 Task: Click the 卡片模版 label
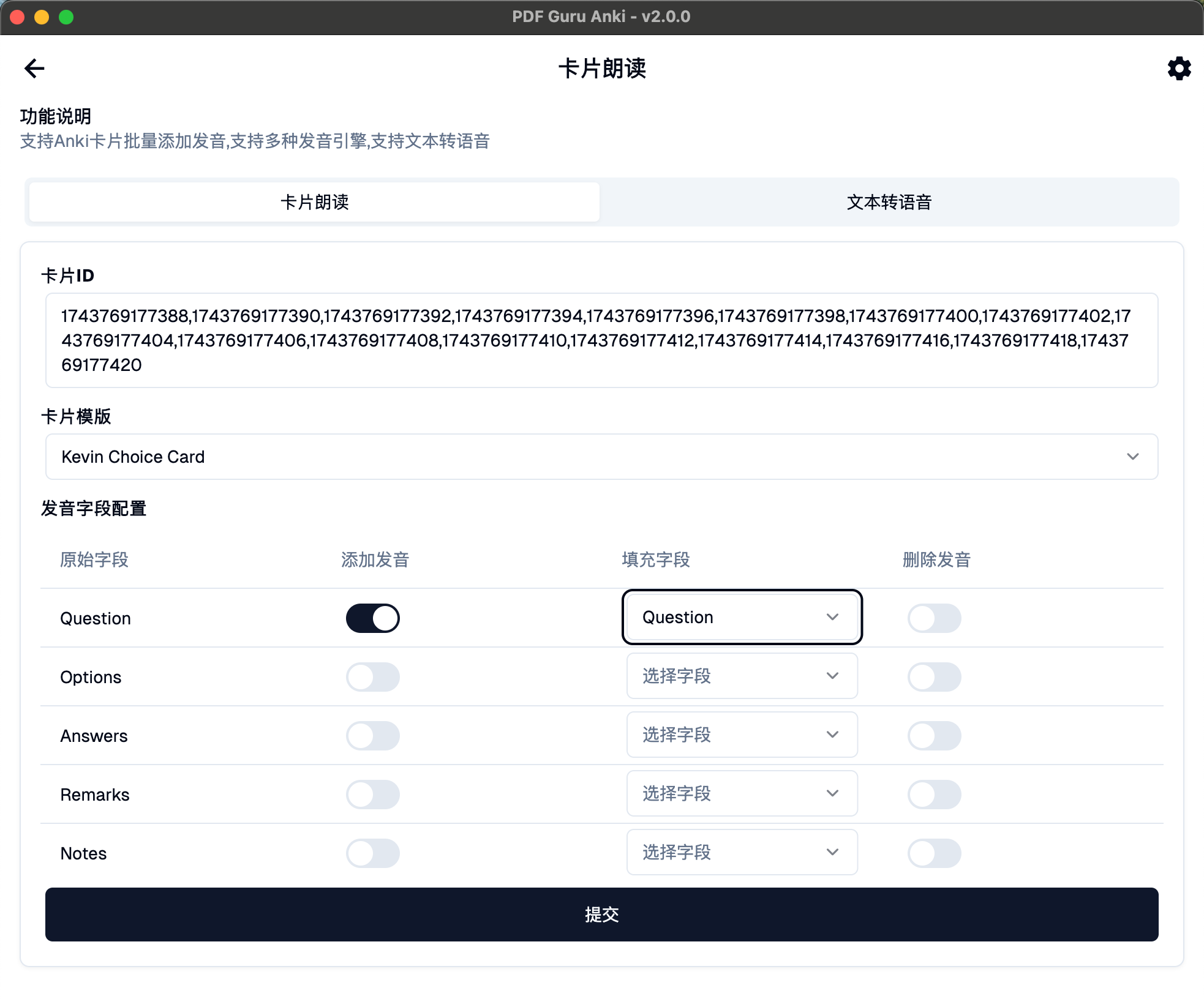tap(76, 416)
